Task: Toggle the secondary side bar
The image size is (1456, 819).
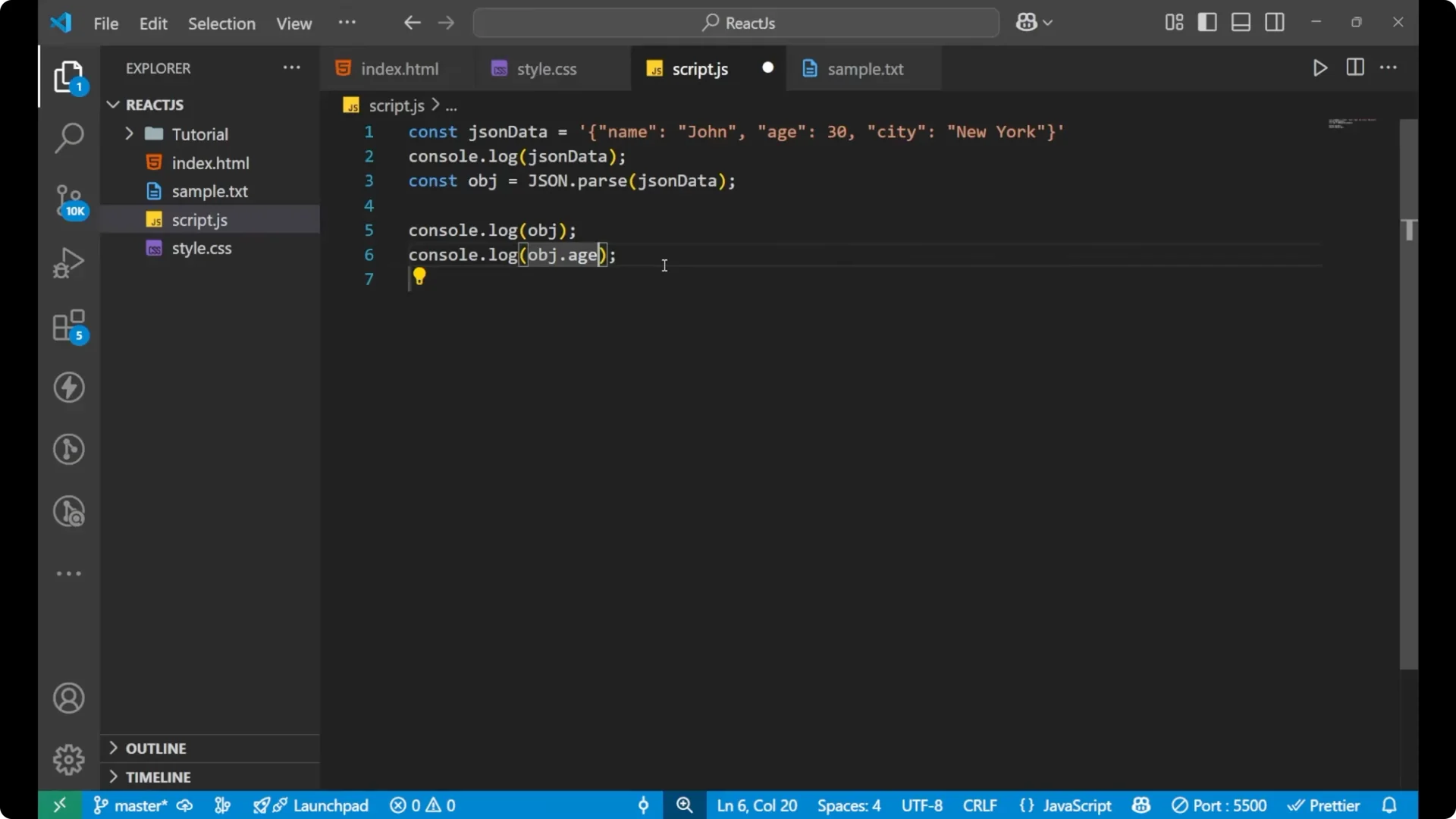Action: pos(1275,22)
